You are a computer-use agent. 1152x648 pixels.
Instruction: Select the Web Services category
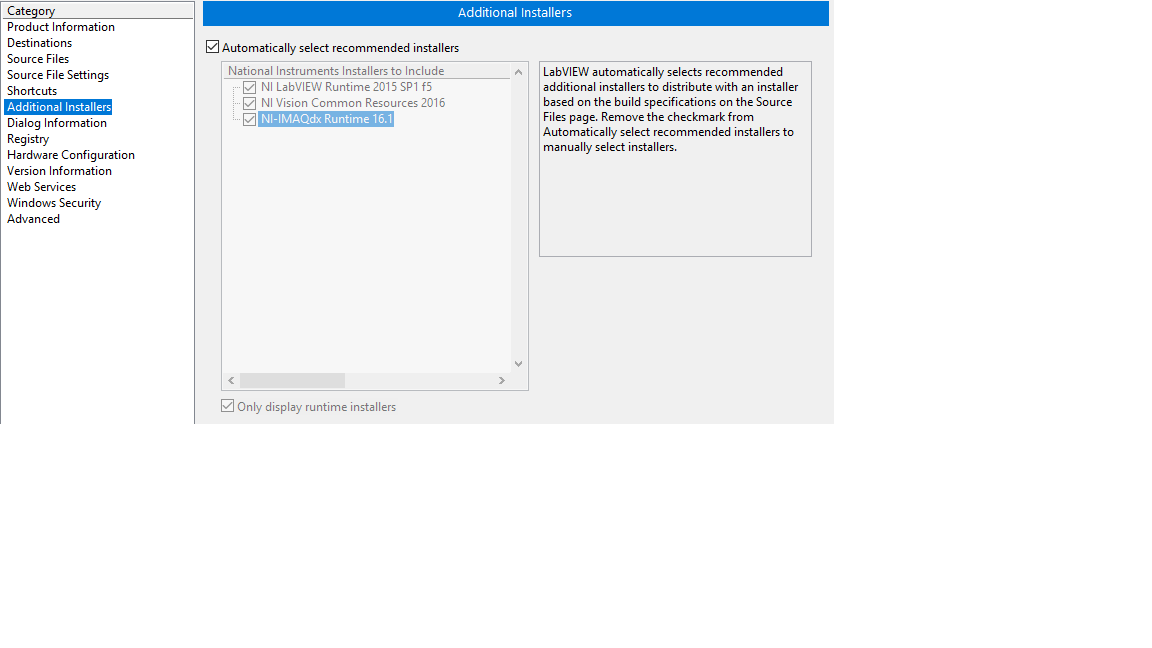(41, 187)
